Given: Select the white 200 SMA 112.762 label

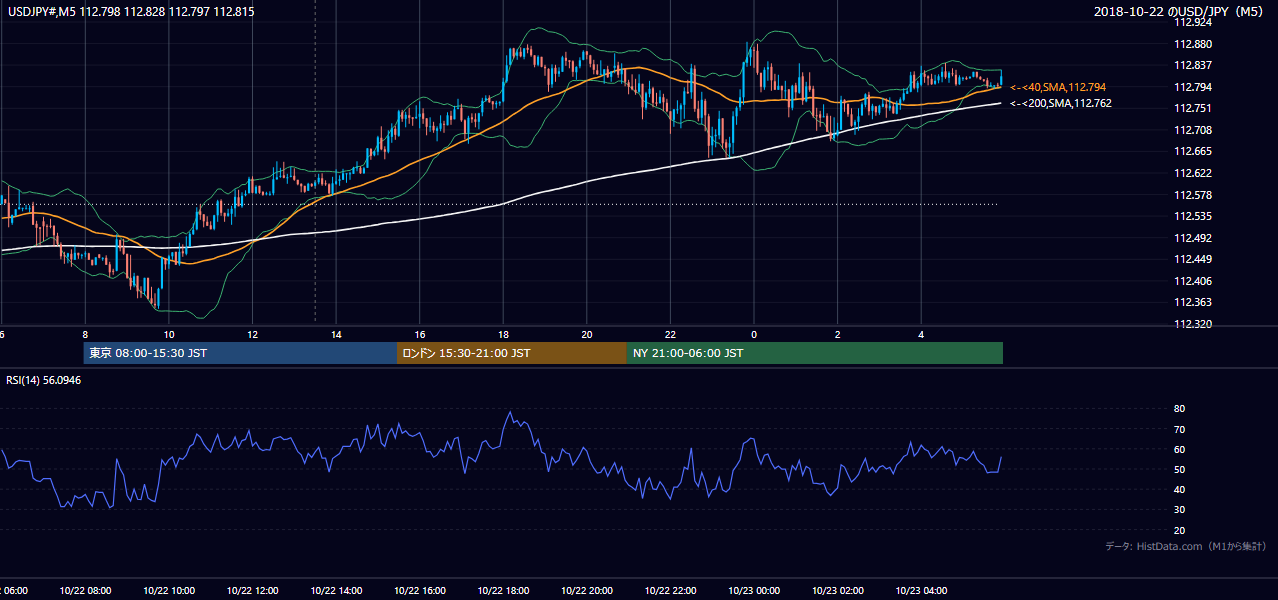Looking at the screenshot, I should pos(1060,103).
